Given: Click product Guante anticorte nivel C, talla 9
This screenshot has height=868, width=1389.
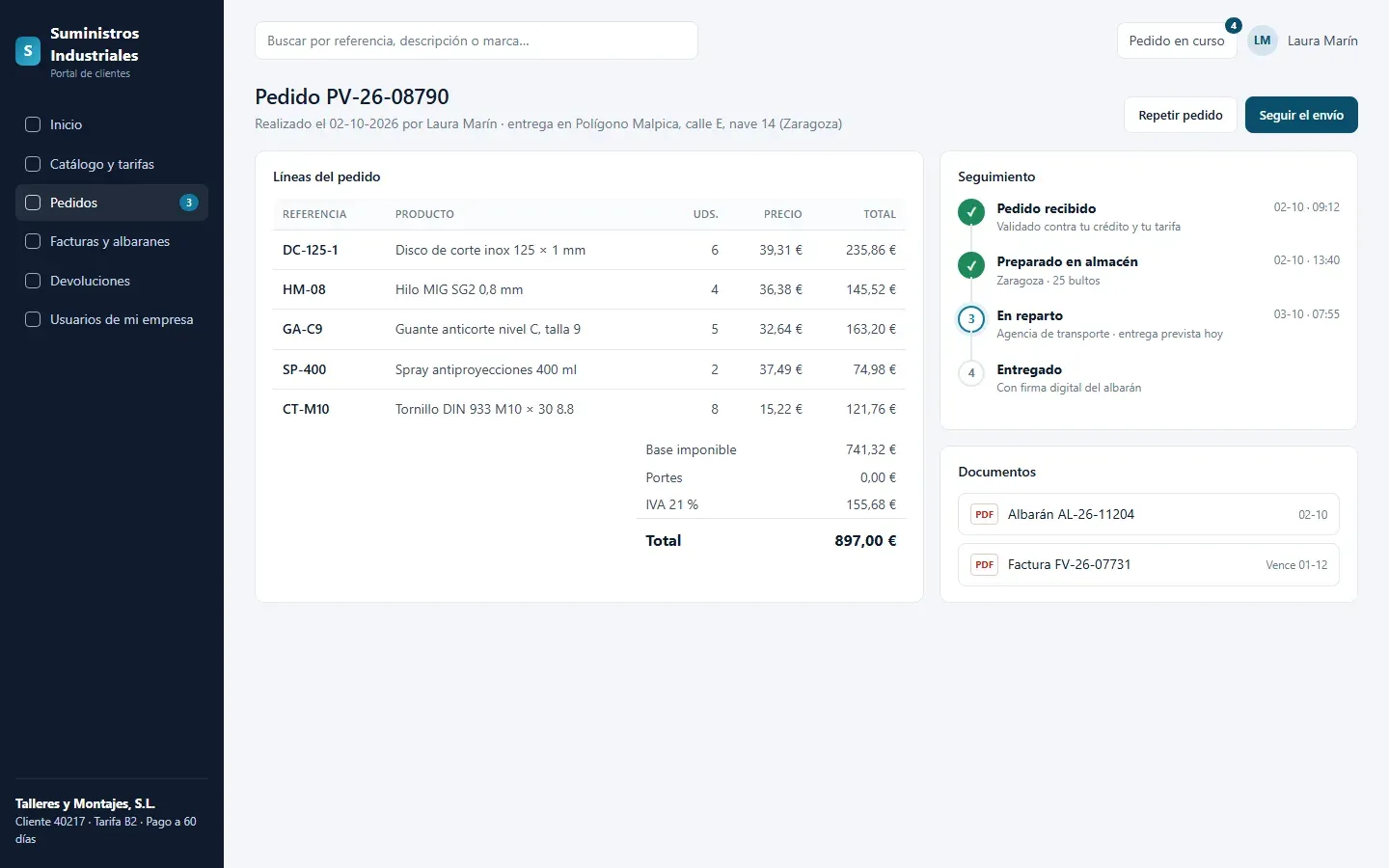Looking at the screenshot, I should [x=488, y=329].
